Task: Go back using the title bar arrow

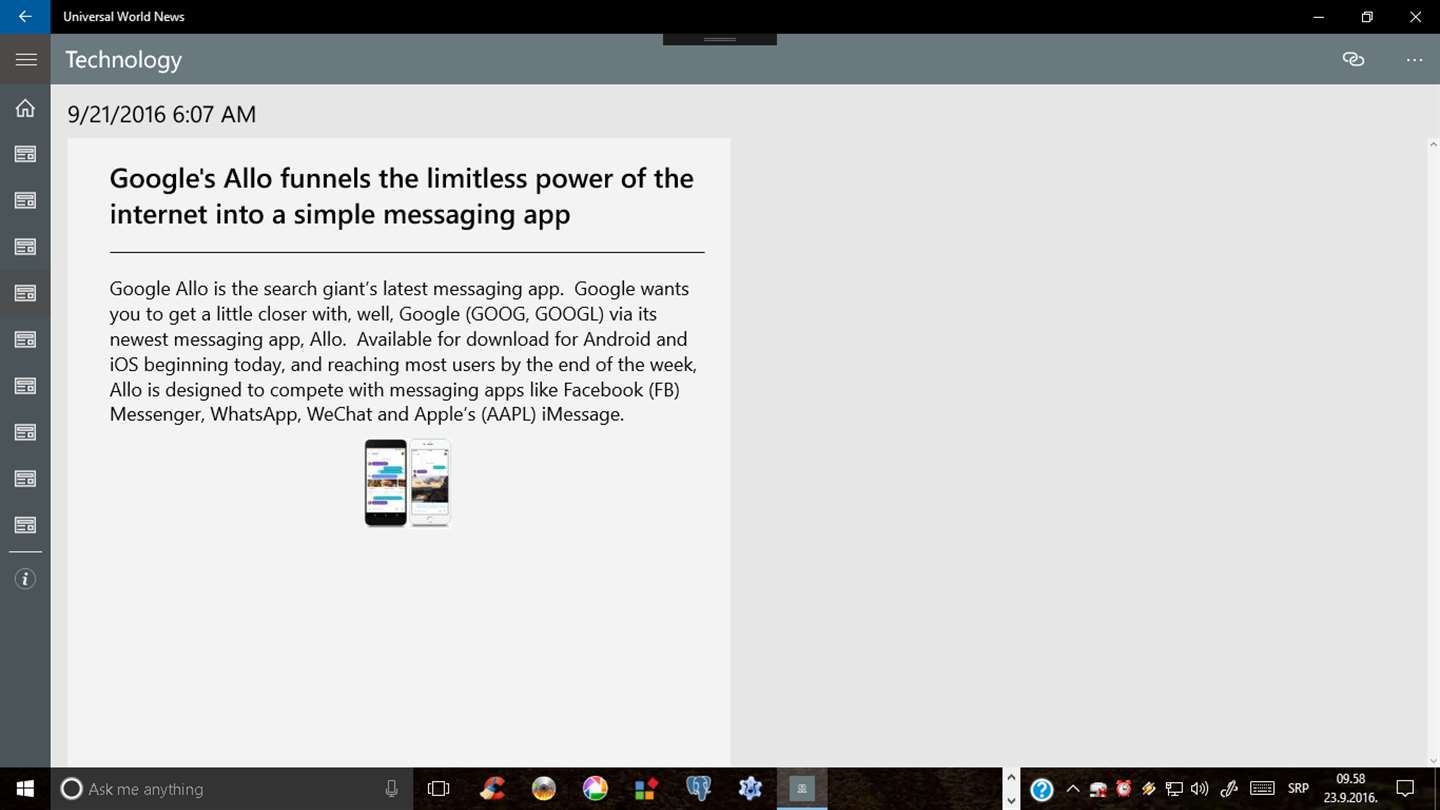Action: 25,16
